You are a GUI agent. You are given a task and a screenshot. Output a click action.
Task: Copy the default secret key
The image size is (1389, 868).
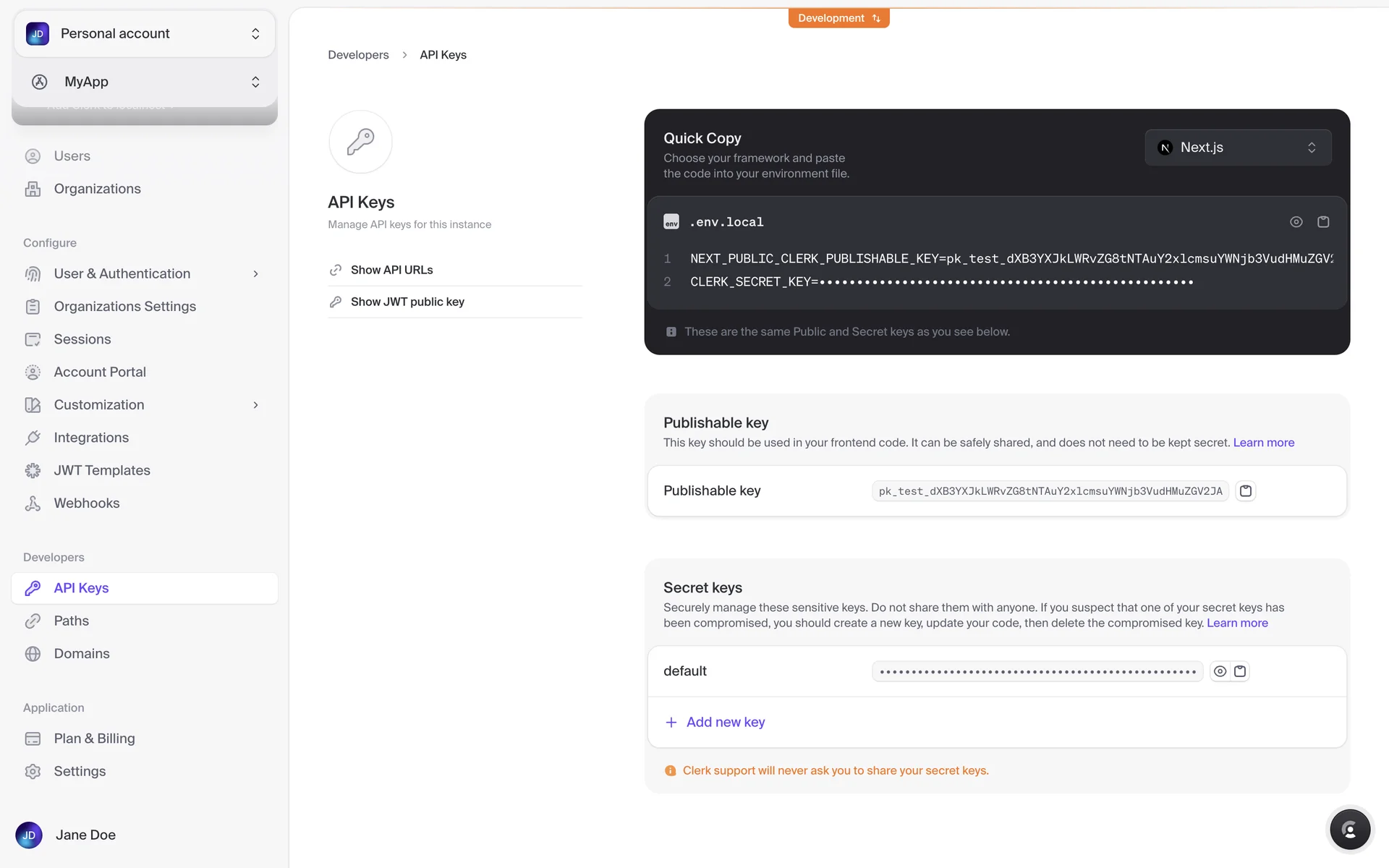(x=1240, y=671)
